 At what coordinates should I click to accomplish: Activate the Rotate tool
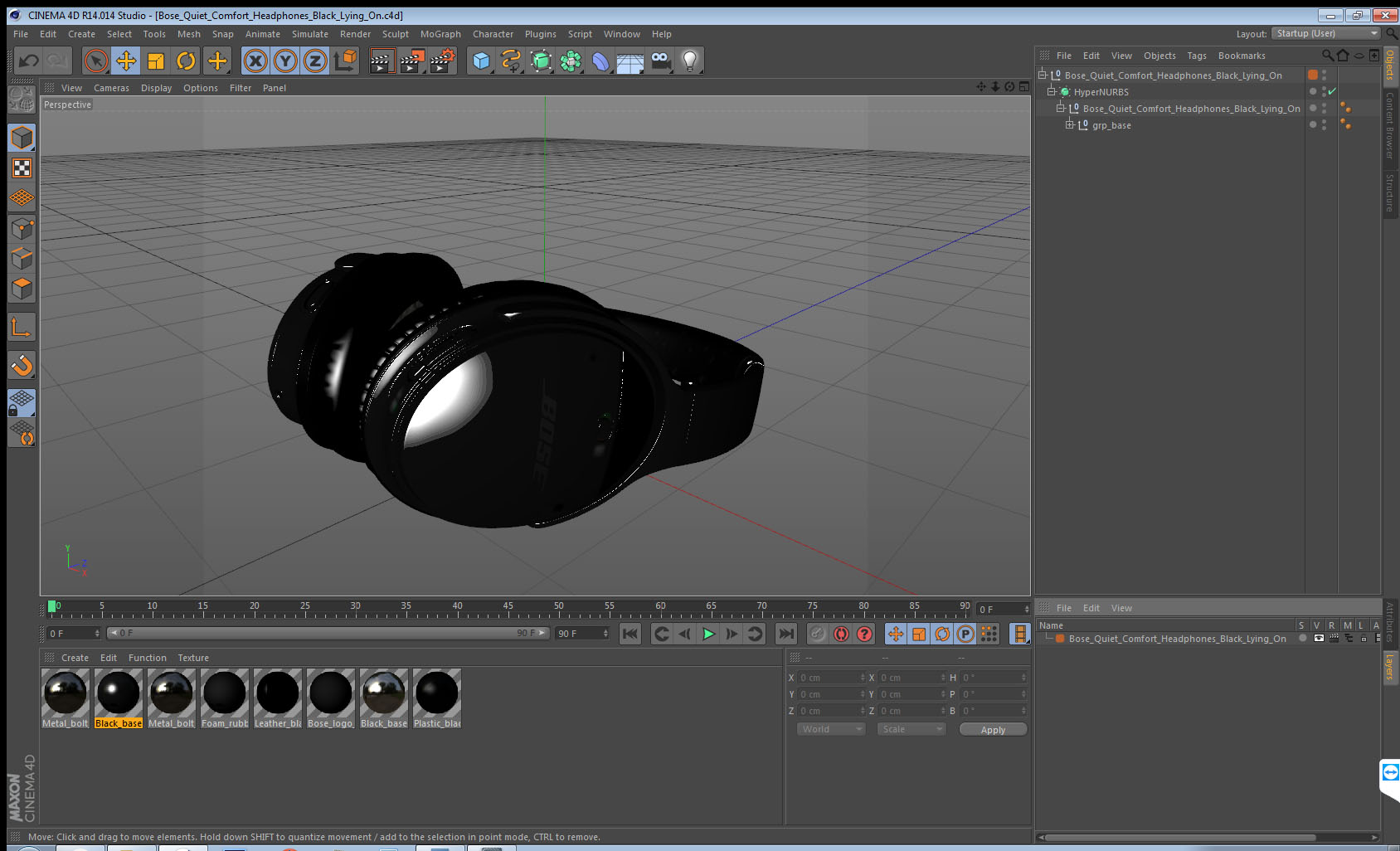pos(187,61)
